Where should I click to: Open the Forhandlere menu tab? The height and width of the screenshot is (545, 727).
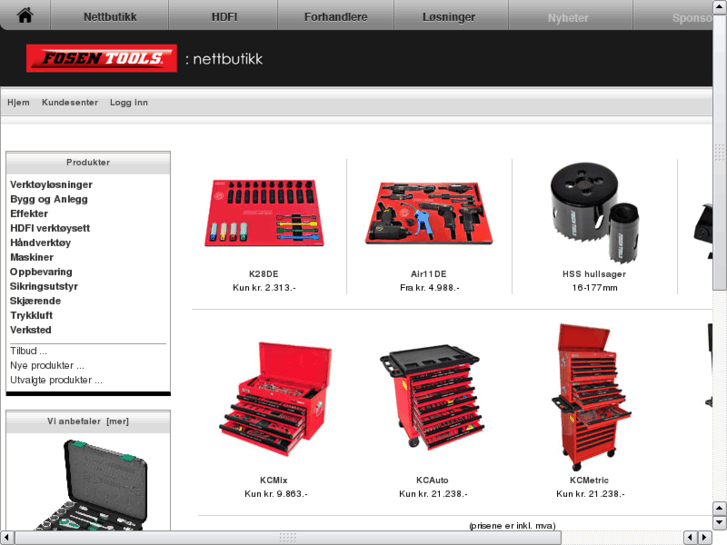pyautogui.click(x=336, y=17)
